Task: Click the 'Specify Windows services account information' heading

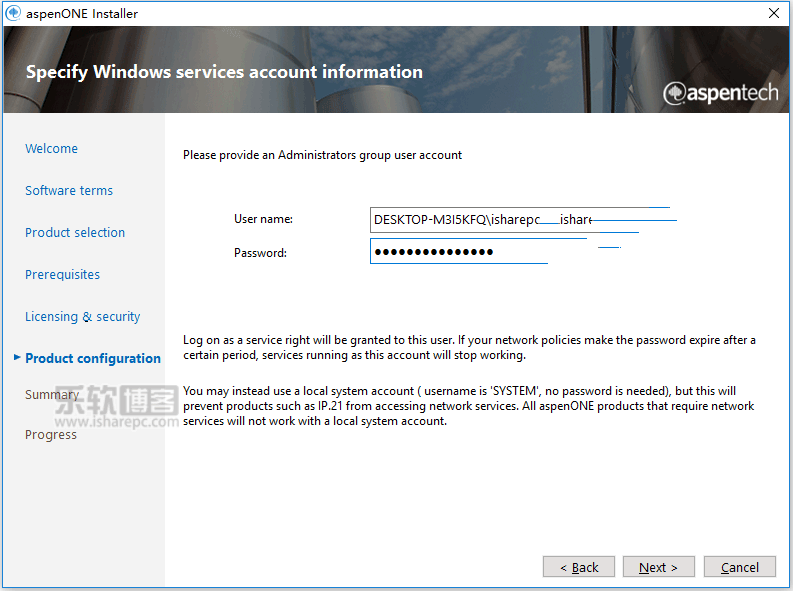Action: (225, 72)
